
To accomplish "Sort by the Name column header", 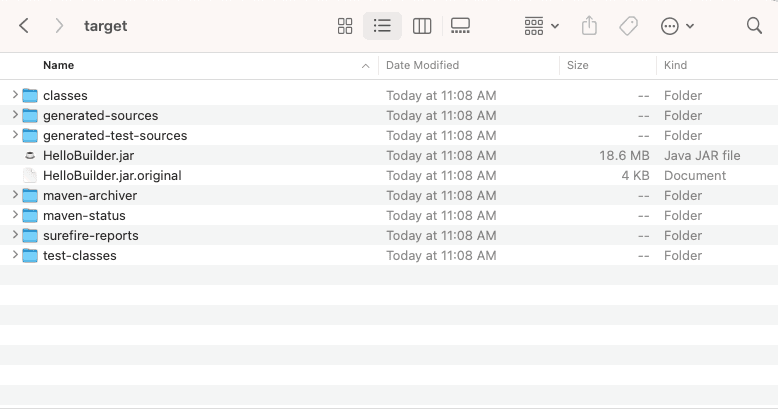I will [x=59, y=65].
